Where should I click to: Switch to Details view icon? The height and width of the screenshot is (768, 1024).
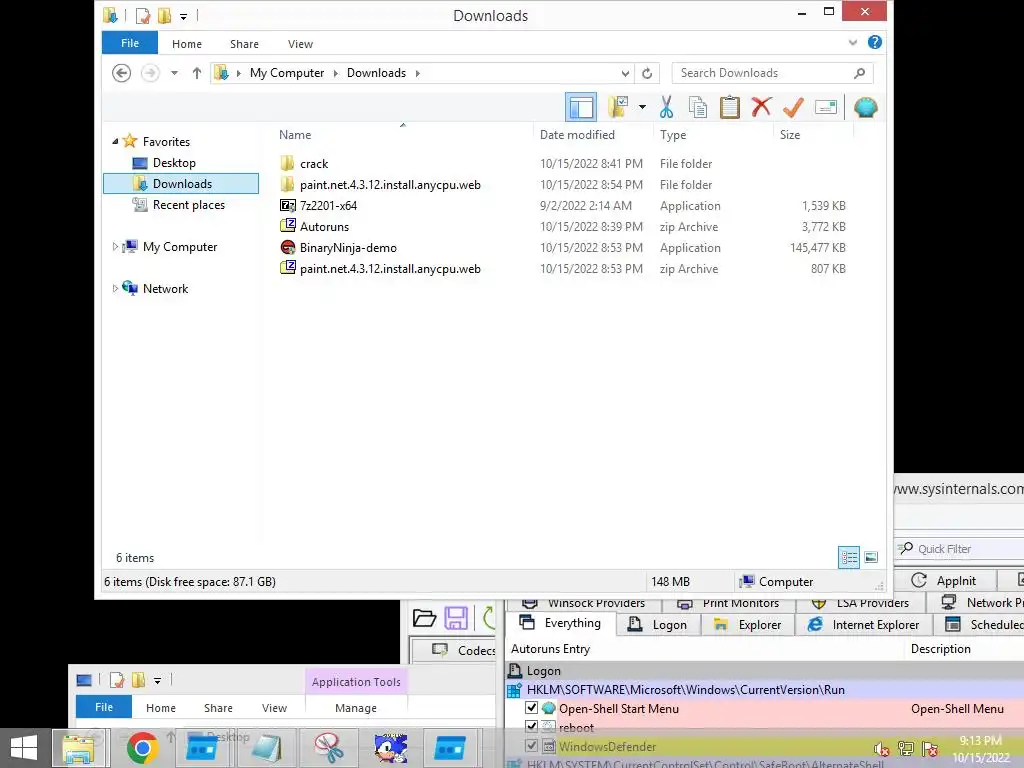pos(849,557)
